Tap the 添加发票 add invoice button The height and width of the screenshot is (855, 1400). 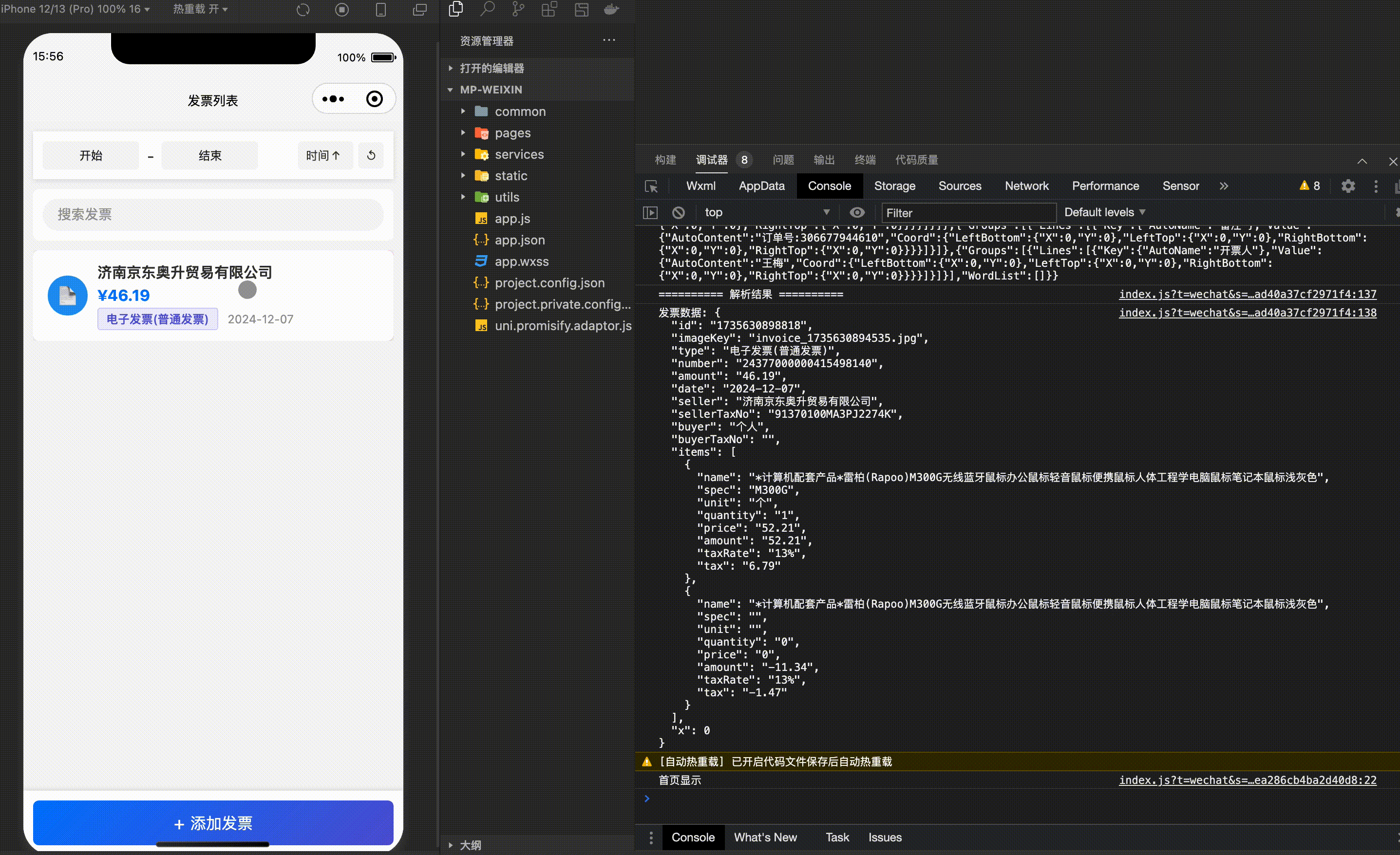(213, 822)
